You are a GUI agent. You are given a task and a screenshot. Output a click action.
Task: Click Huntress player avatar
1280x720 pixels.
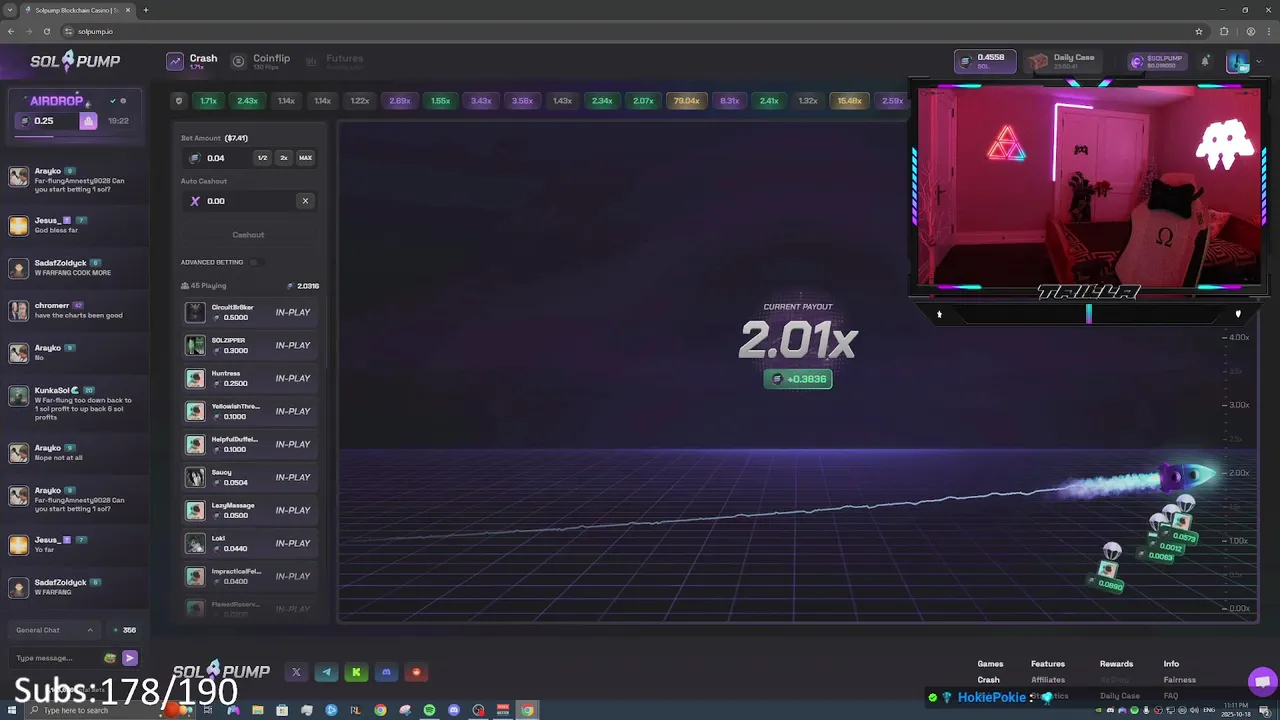pyautogui.click(x=195, y=378)
